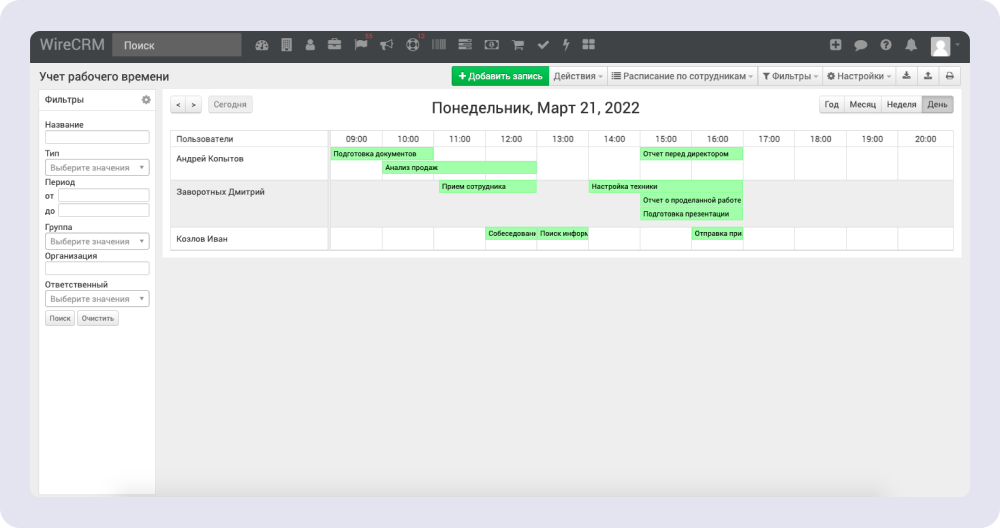This screenshot has width=1000, height=528.
Task: Open the Ответственный dropdown
Action: pos(97,299)
